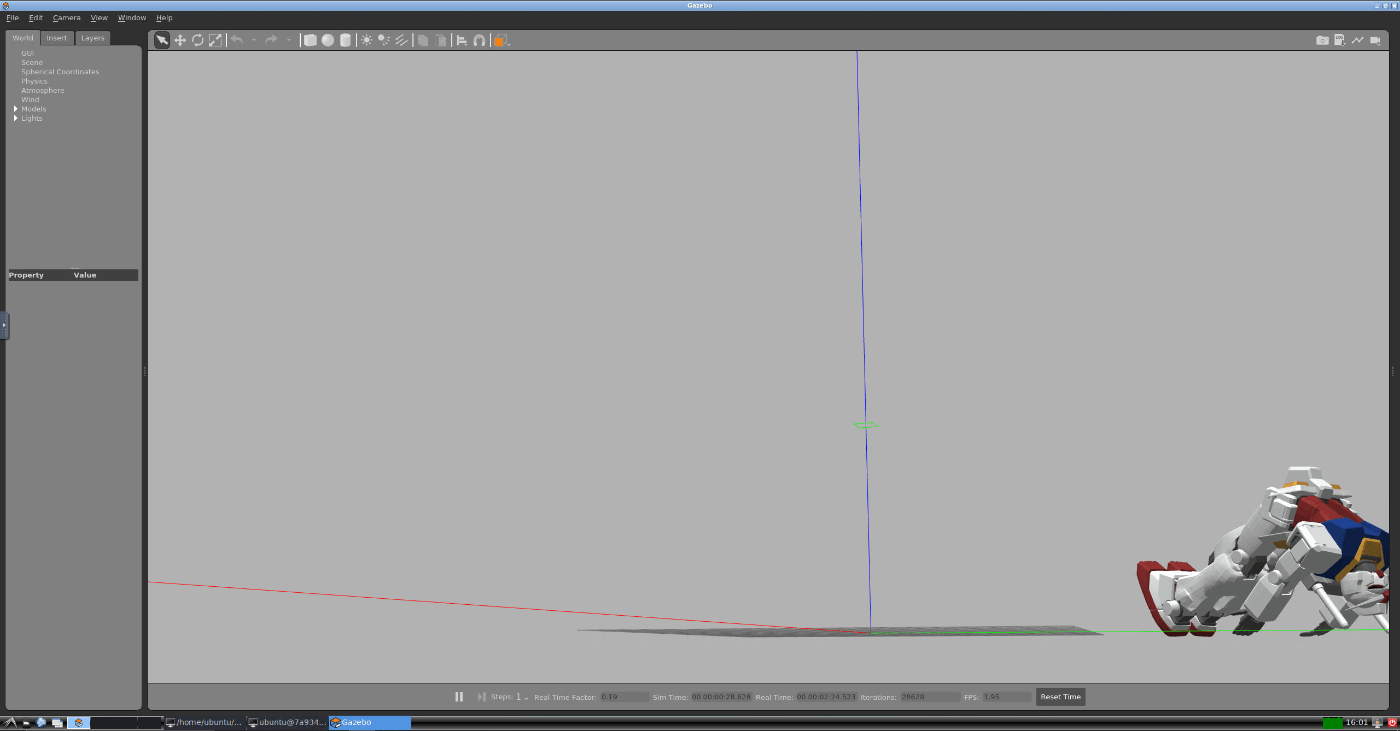Select Spherical Coordinates in world tree

click(x=60, y=72)
